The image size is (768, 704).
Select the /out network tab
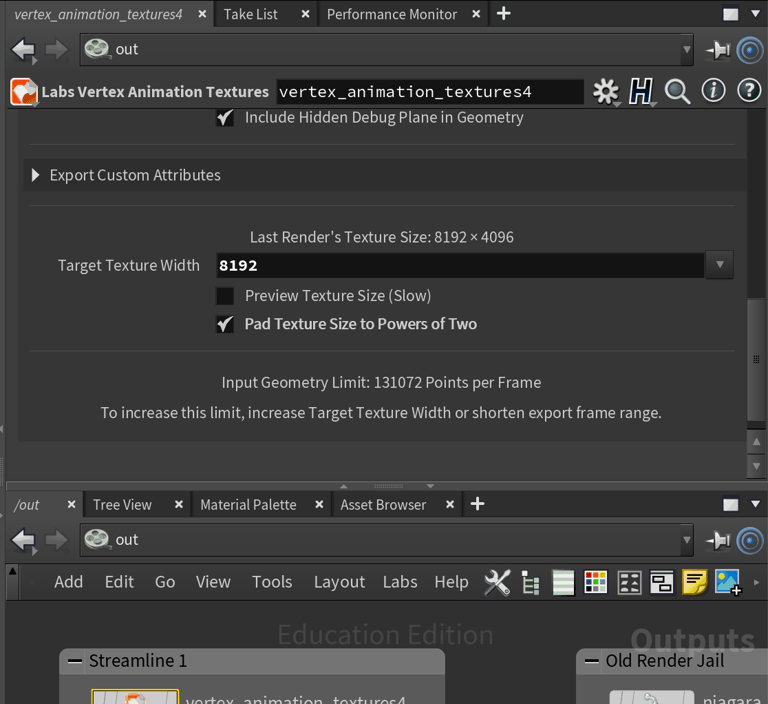pyautogui.click(x=26, y=505)
